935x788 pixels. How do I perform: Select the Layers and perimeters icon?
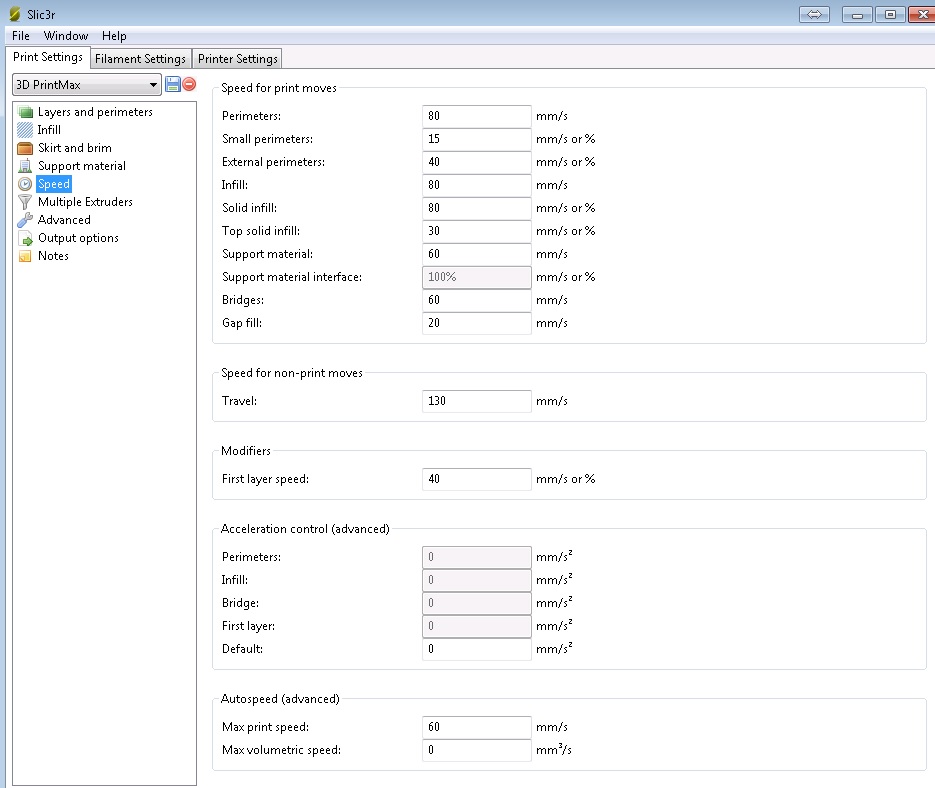pos(25,112)
